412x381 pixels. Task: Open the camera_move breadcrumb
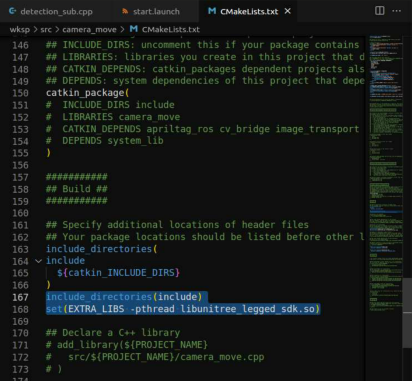89,29
